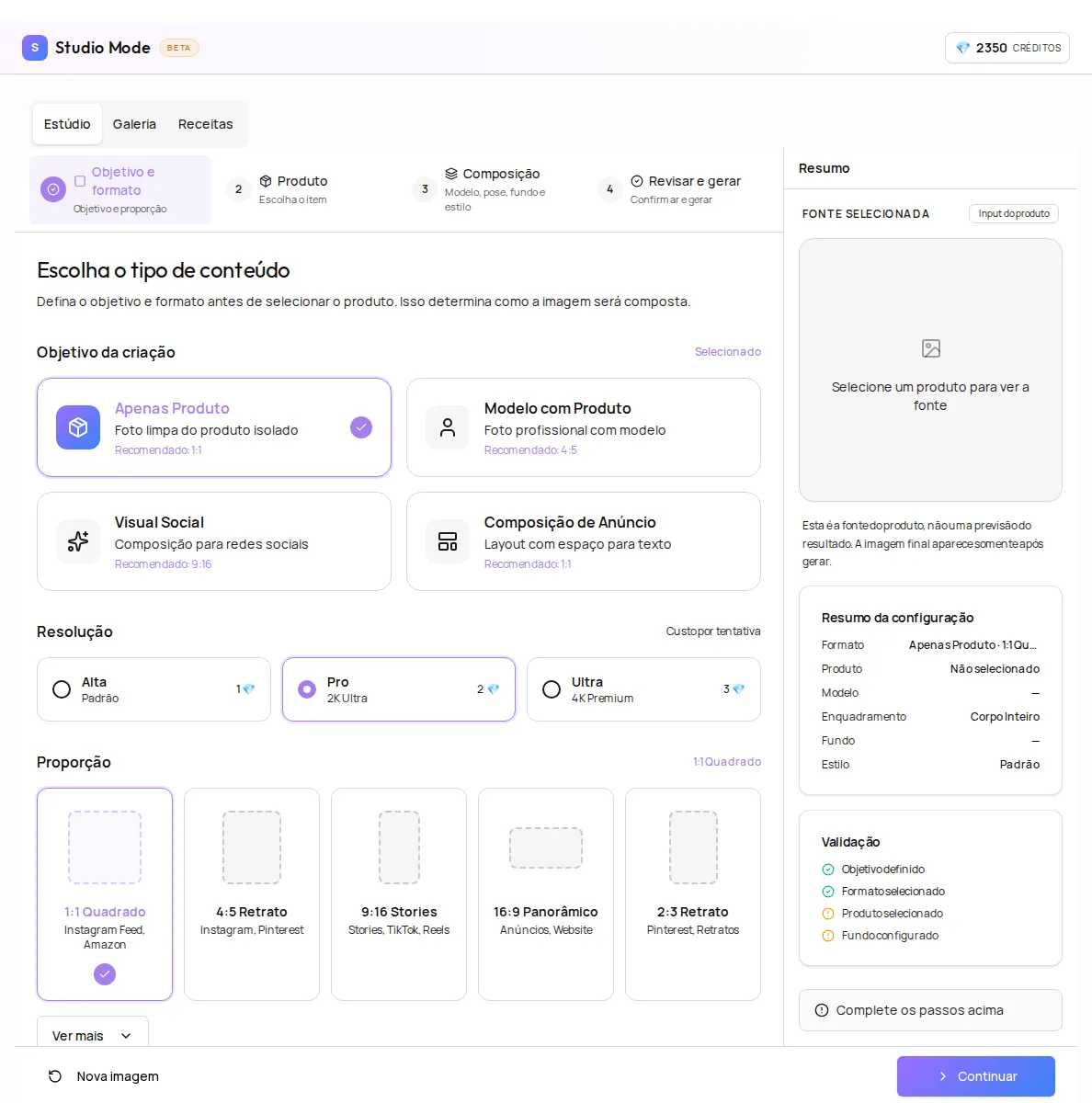Click the 'Escolha o tipo de conteúdo' heading

click(x=164, y=270)
